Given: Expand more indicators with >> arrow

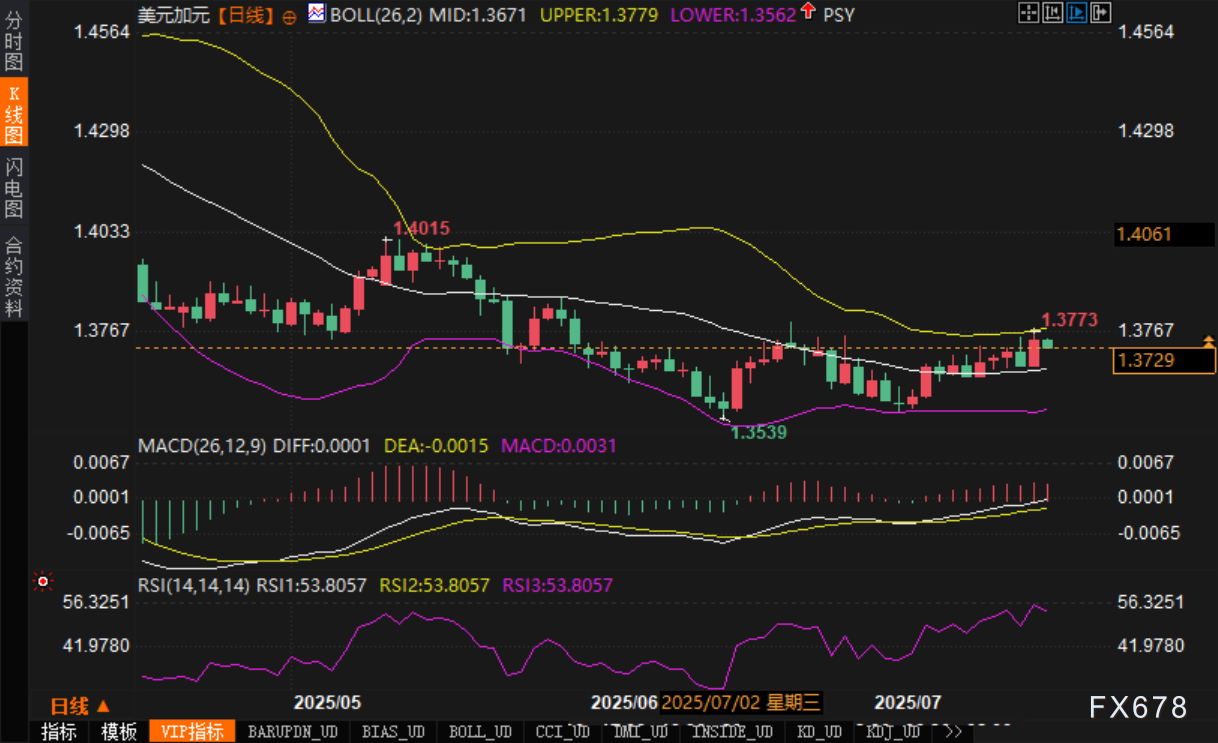Looking at the screenshot, I should 953,732.
